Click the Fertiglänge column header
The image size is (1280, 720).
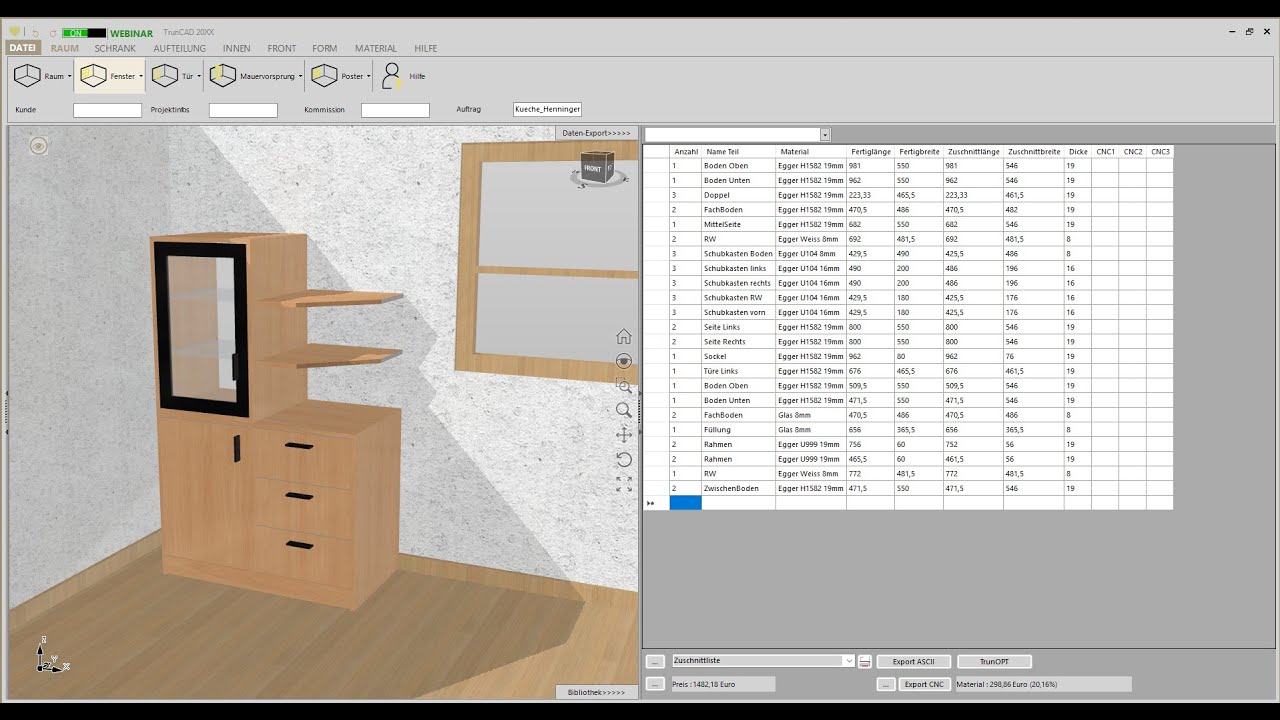(x=871, y=152)
